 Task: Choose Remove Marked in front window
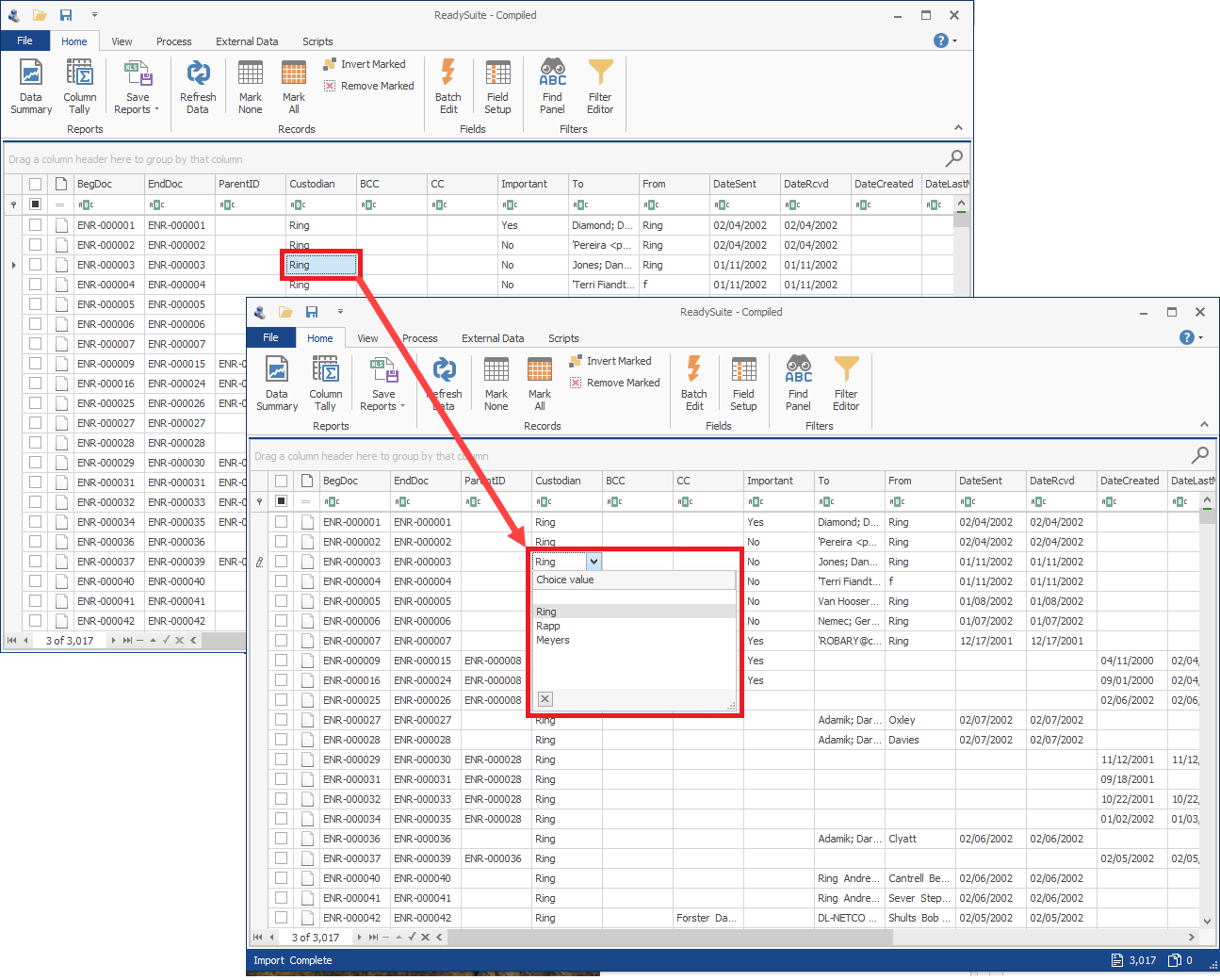coord(614,383)
